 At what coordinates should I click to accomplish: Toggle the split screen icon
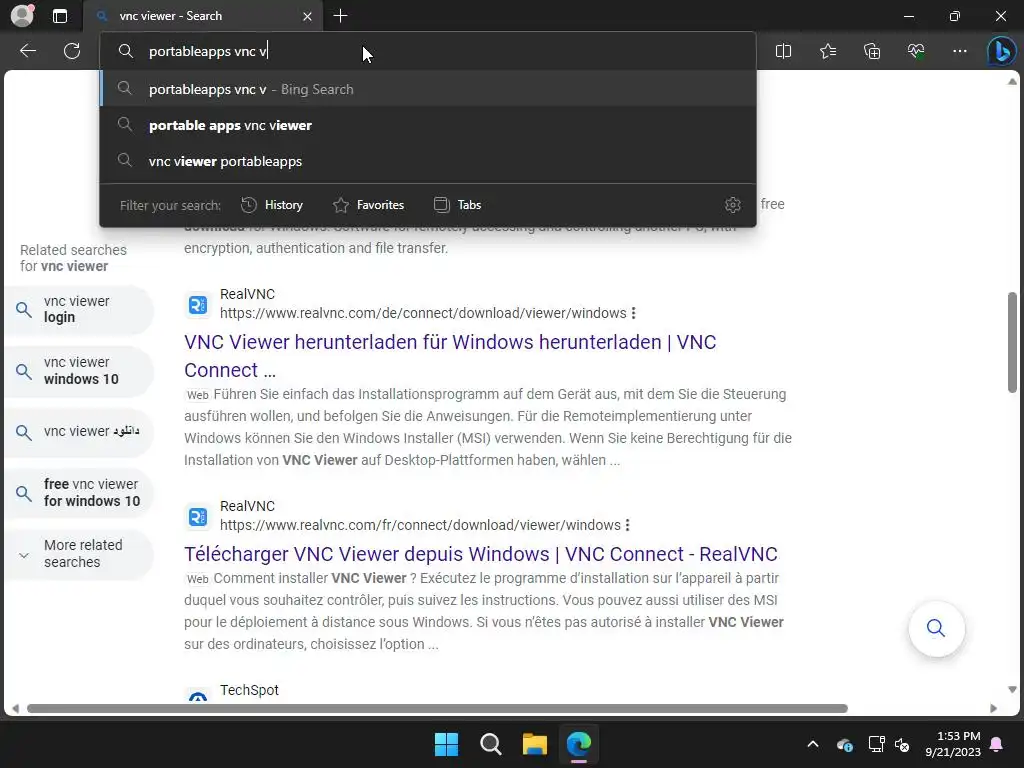pyautogui.click(x=783, y=51)
